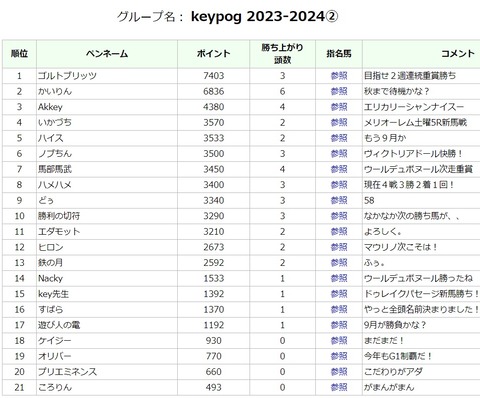Open 参照 link for エダモット

(x=339, y=232)
